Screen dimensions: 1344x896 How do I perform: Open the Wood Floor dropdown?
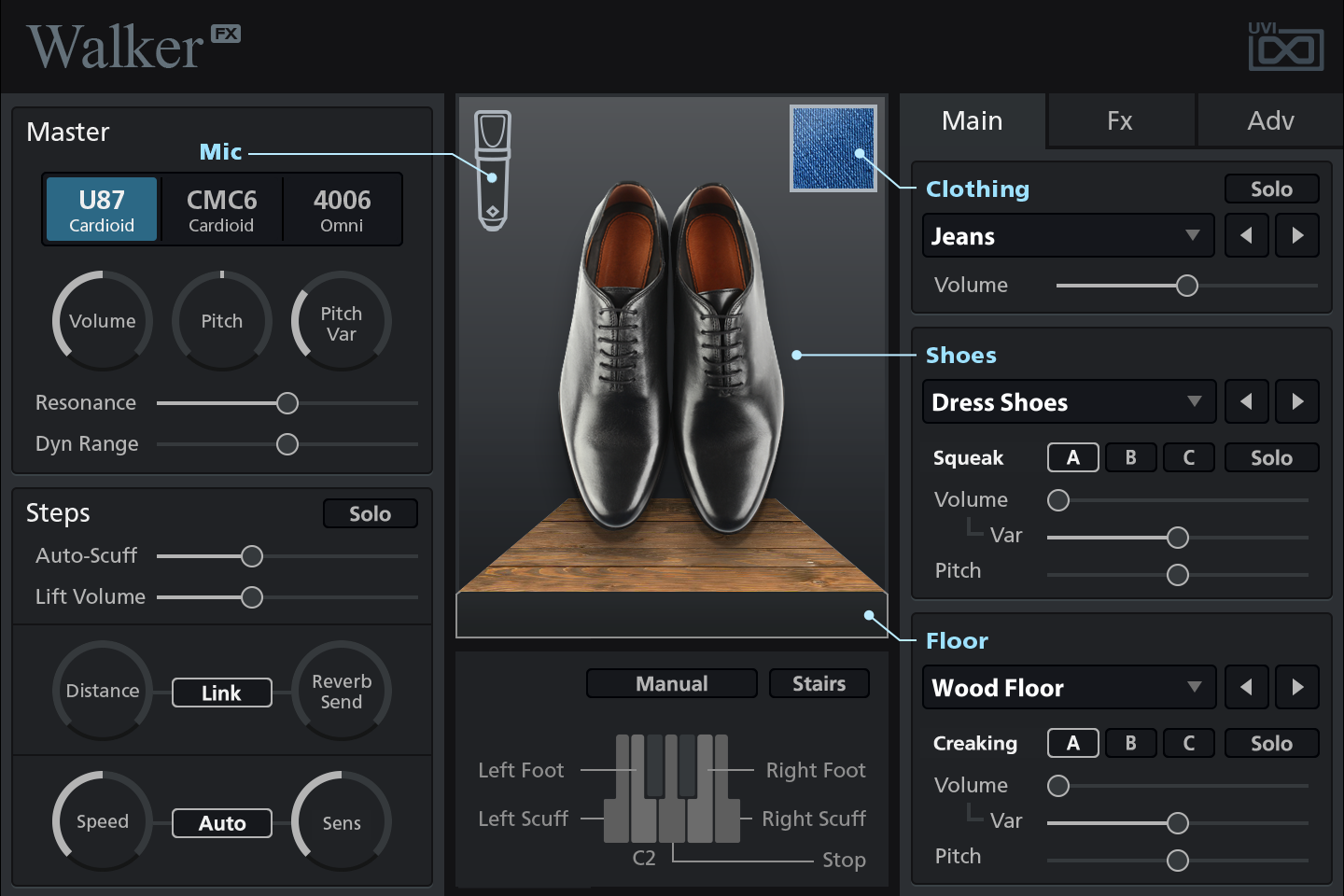[1068, 688]
